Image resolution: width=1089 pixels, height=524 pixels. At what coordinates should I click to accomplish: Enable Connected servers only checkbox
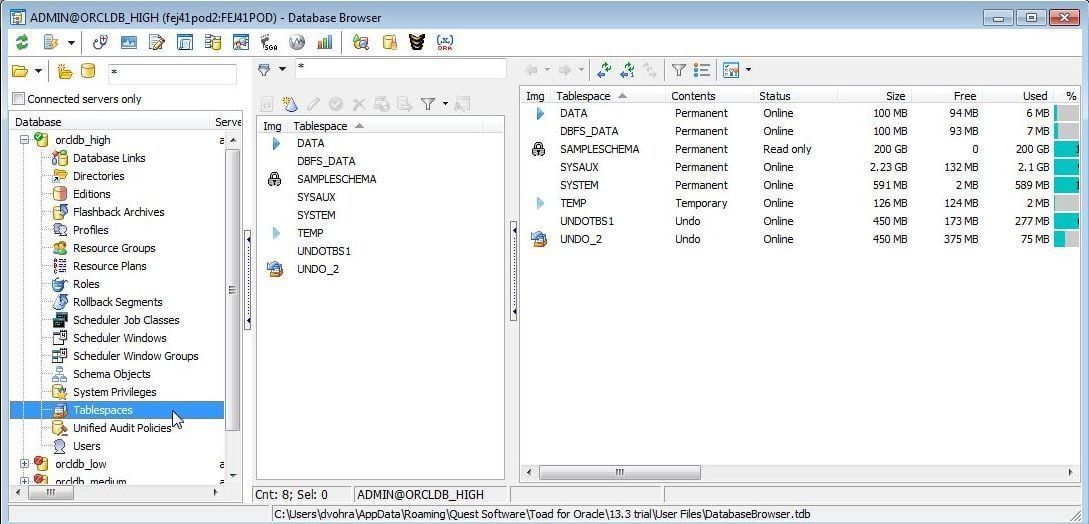click(x=19, y=99)
